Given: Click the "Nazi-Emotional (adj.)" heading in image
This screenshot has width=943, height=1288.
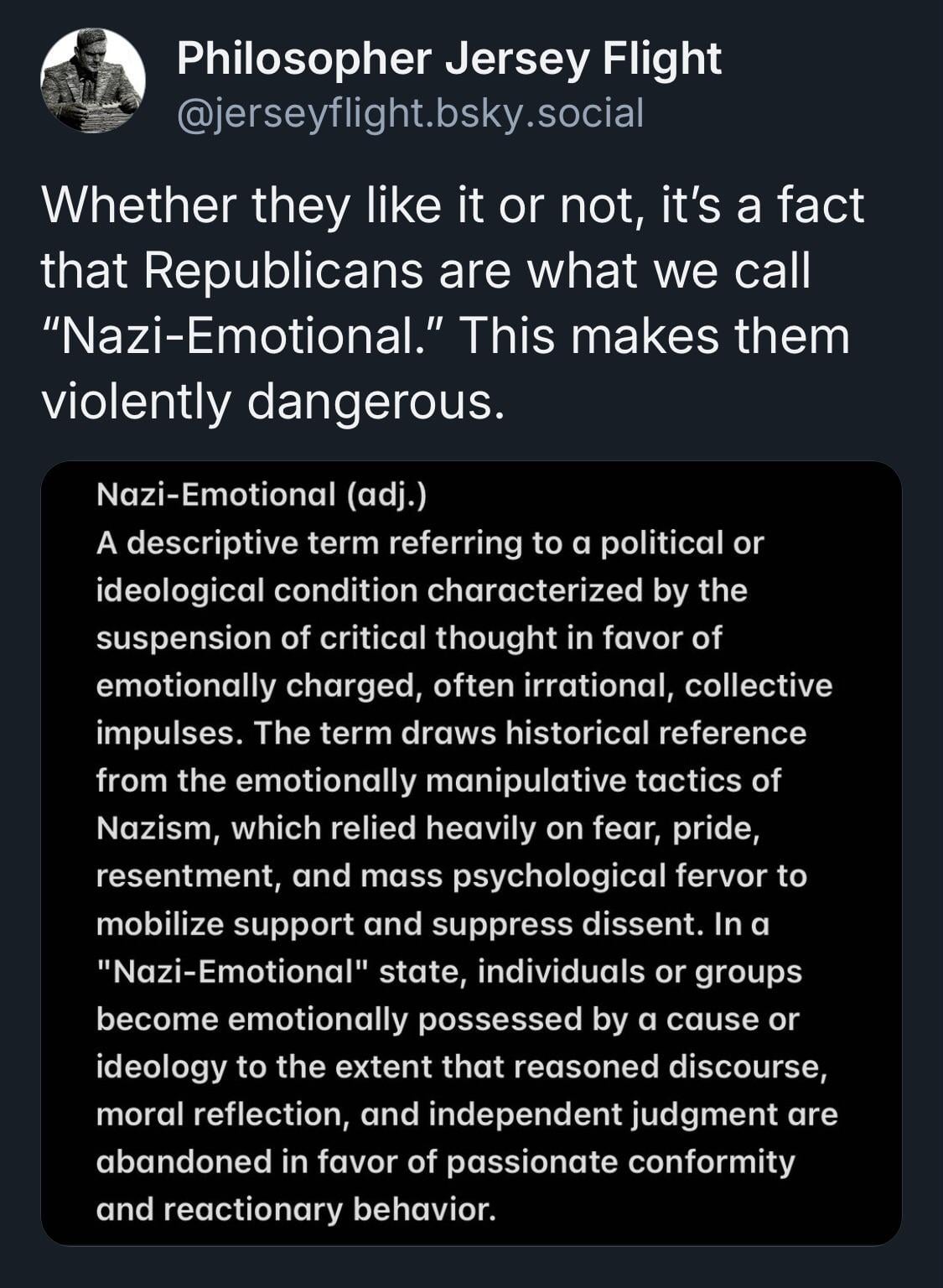Looking at the screenshot, I should pos(262,495).
